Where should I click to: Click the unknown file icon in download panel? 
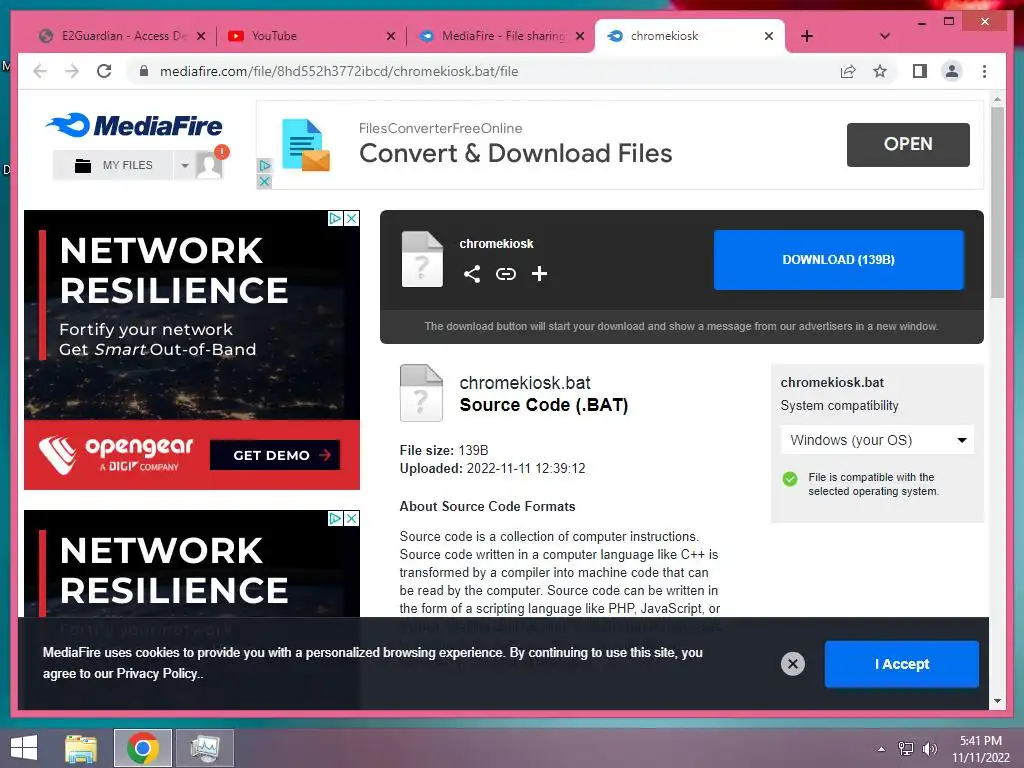pyautogui.click(x=422, y=259)
